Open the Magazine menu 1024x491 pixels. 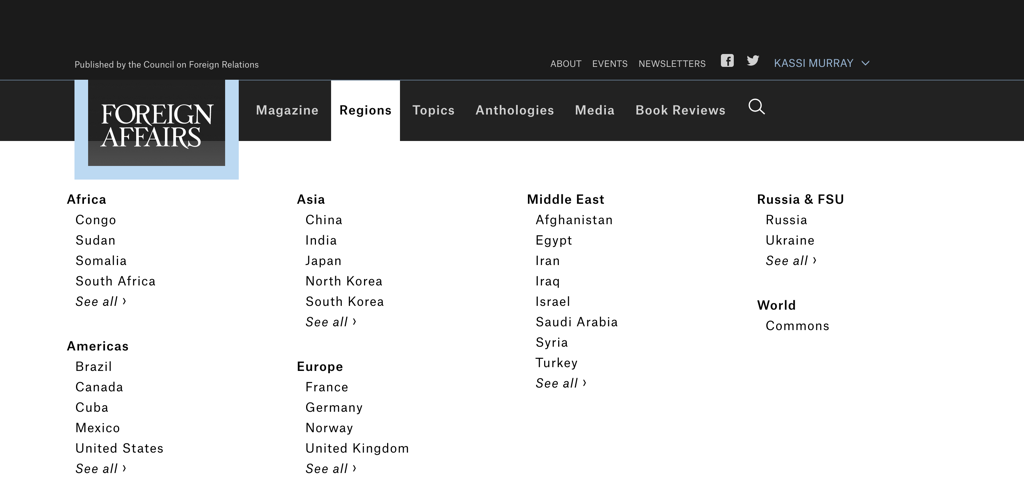287,110
